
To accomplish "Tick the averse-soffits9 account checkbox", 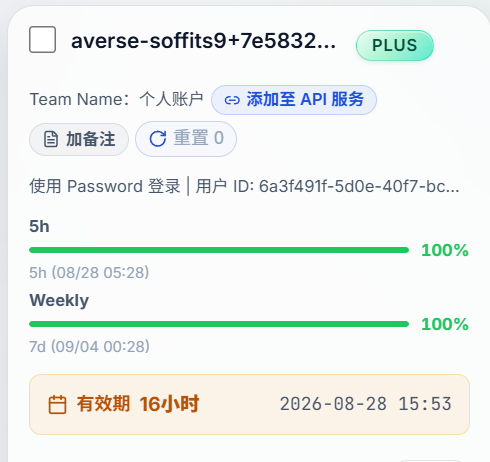I will point(42,40).
